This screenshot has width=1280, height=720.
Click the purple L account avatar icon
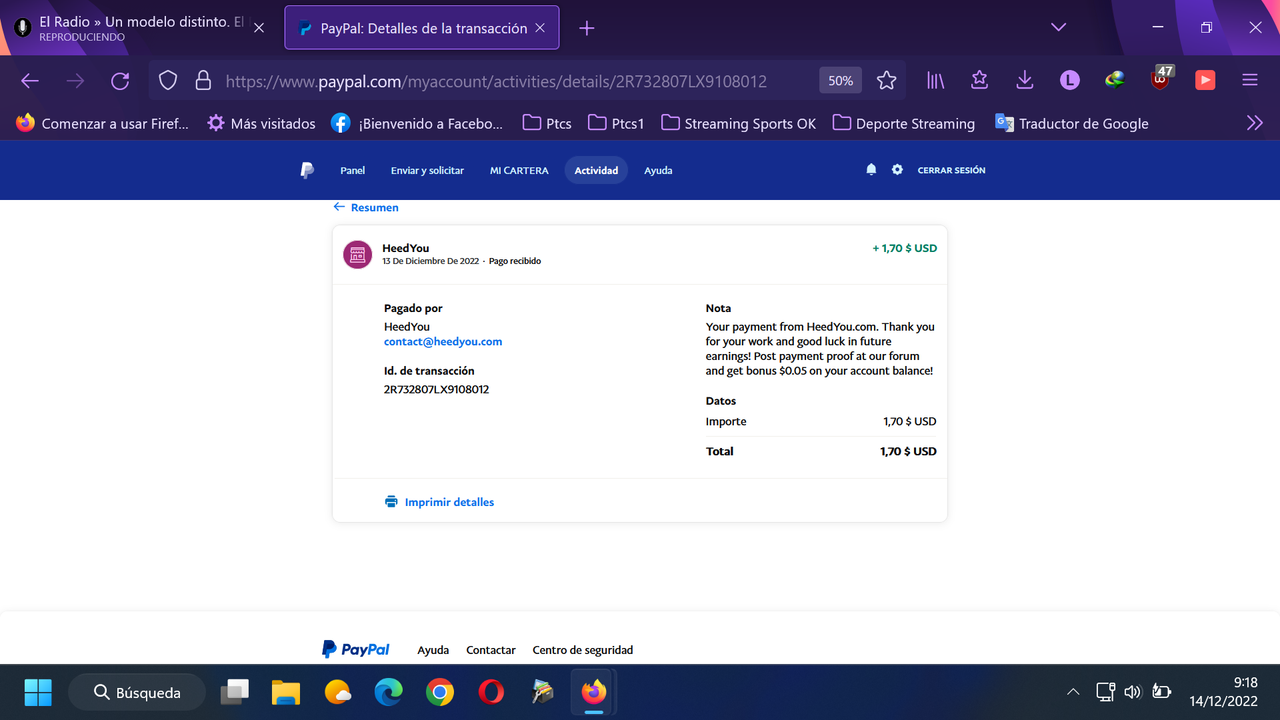1070,81
